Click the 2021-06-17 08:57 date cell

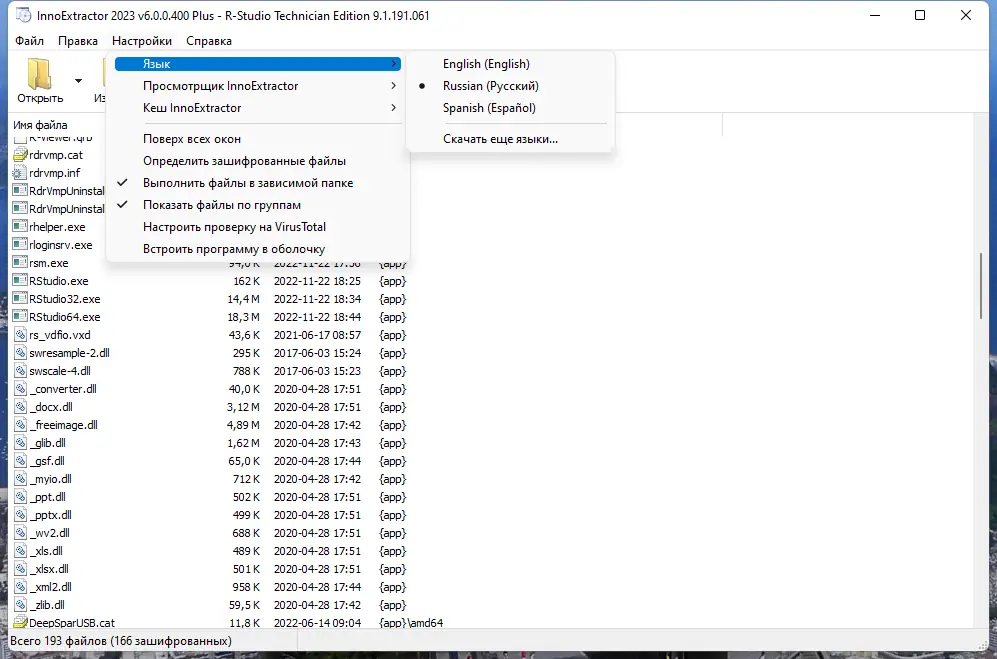pyautogui.click(x=317, y=335)
